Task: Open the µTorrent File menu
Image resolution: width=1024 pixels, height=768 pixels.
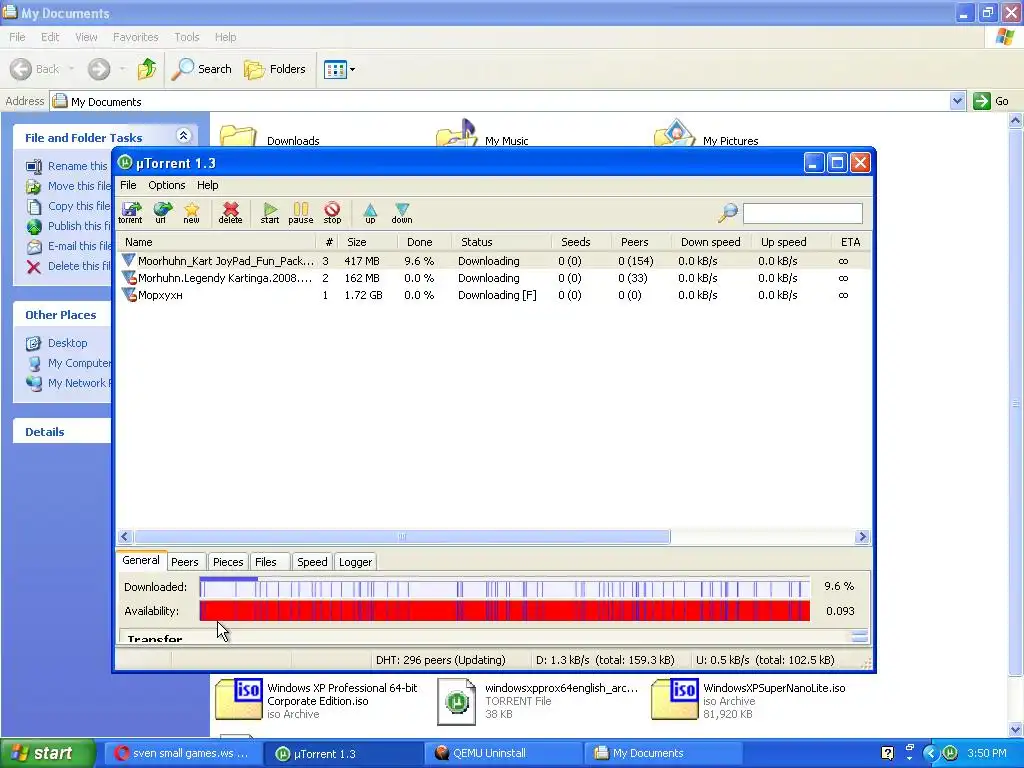Action: [x=128, y=185]
